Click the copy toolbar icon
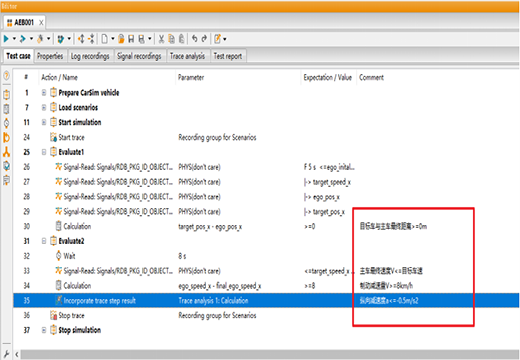Viewport: 520px width, 360px height. coord(171,39)
